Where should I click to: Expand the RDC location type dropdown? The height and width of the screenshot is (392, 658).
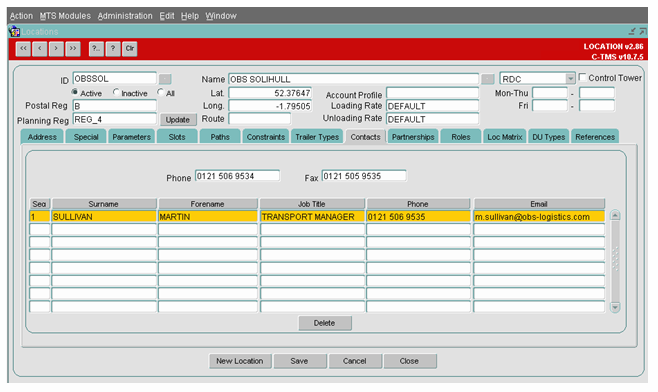(x=570, y=78)
